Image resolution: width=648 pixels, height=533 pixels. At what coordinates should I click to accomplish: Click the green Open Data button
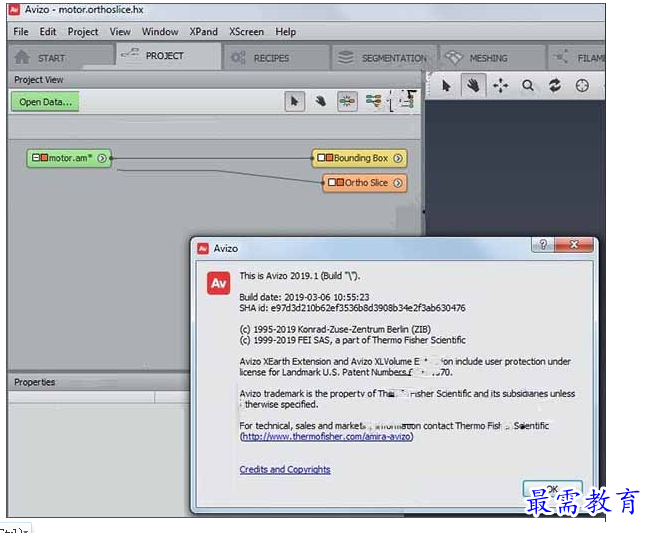pos(45,102)
